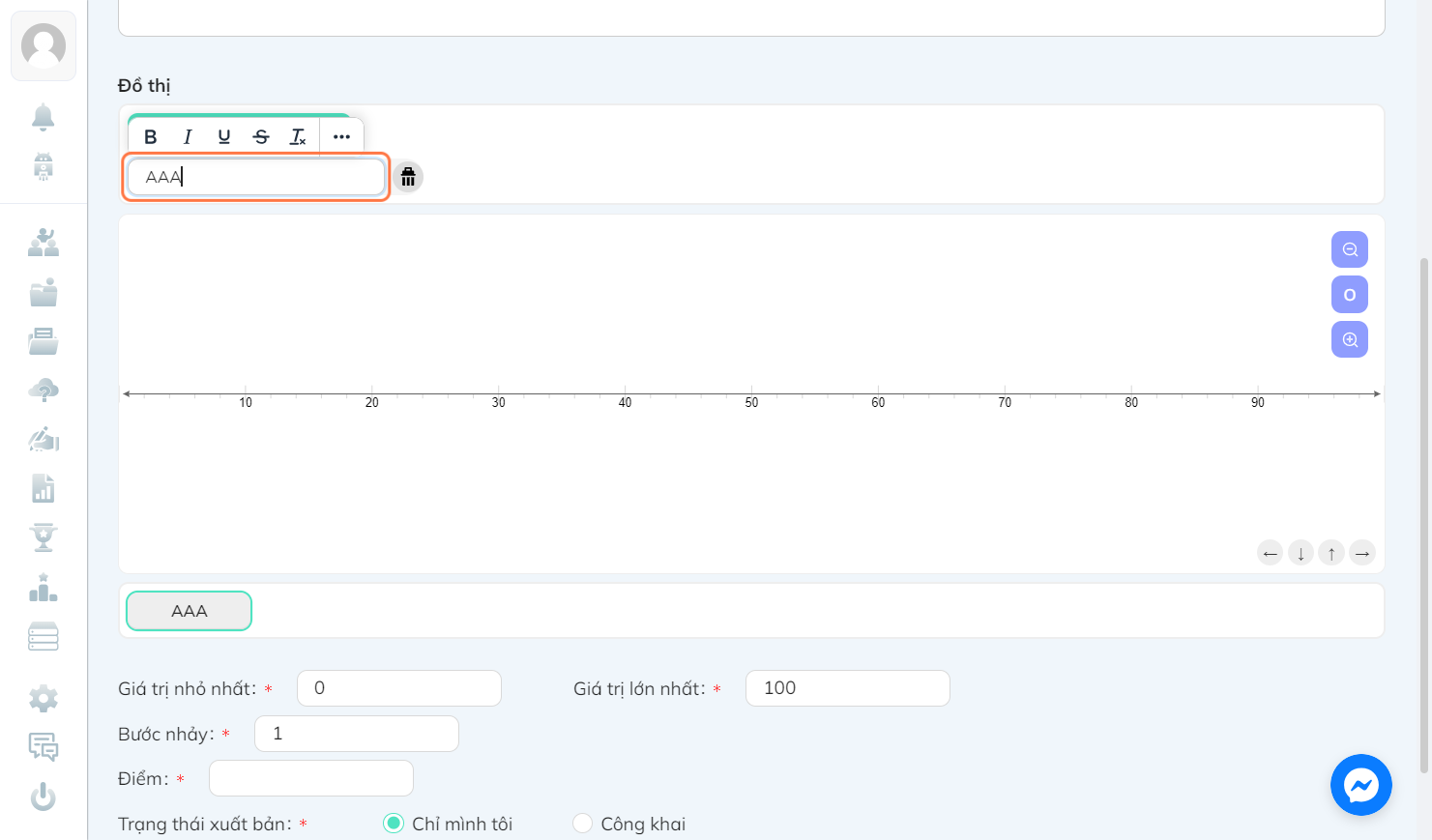Screen dimensions: 1432x840
Task: Open the settings gear icon
Action: click(44, 698)
